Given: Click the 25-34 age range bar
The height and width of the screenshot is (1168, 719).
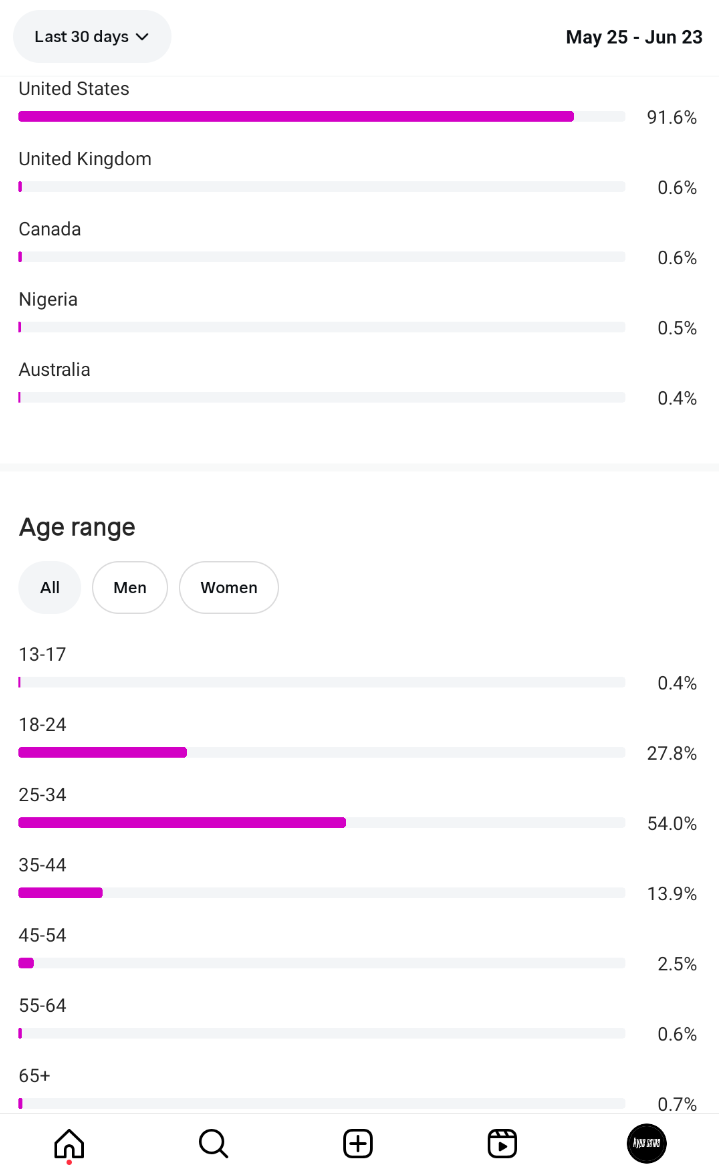Looking at the screenshot, I should (x=322, y=822).
